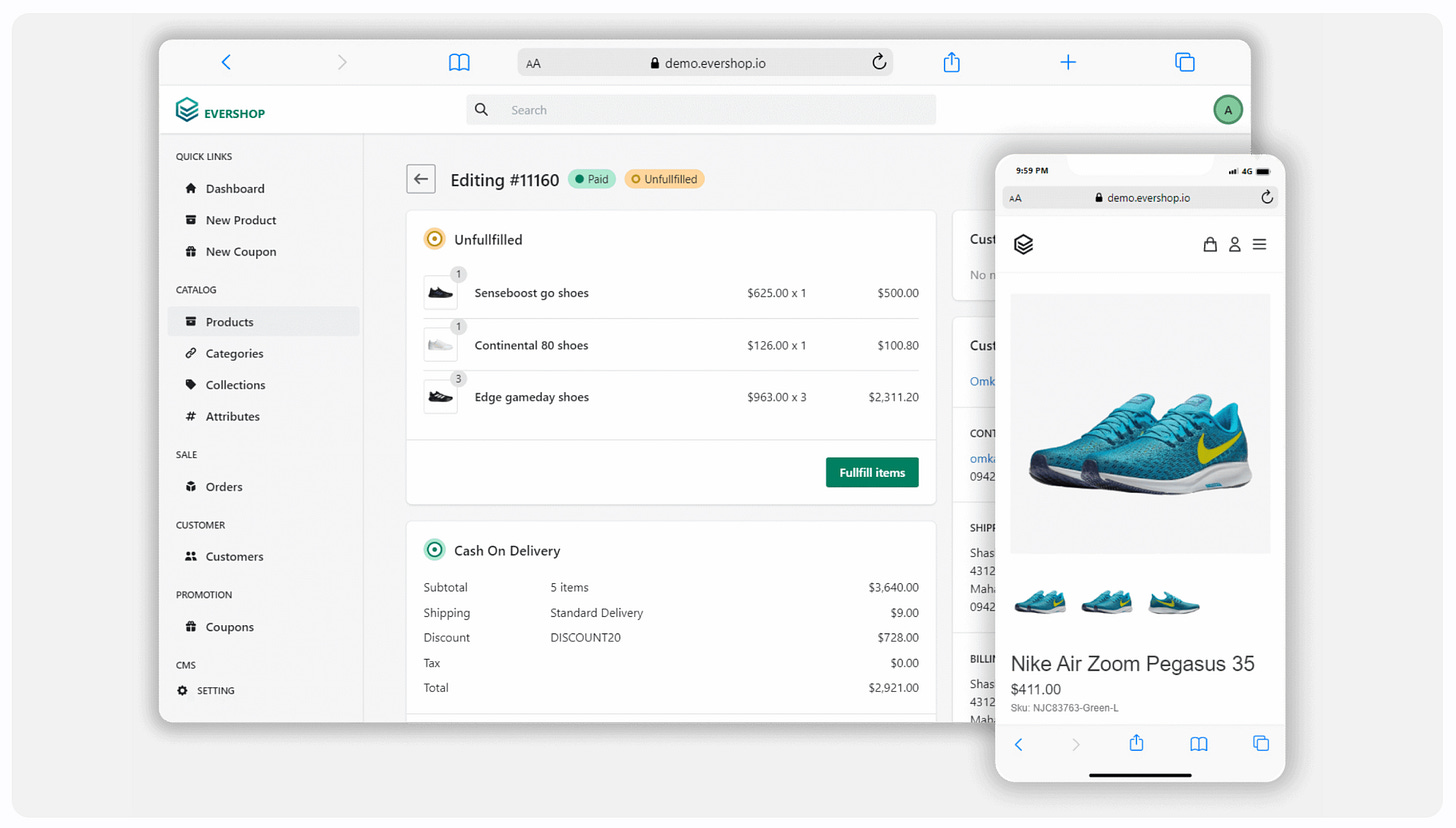Click the Continental 80 shoes thumbnail
The height and width of the screenshot is (828, 1456).
(440, 345)
